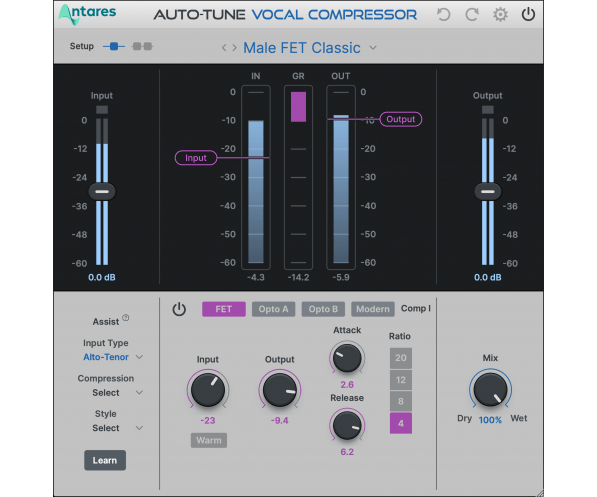597x497 pixels.
Task: Click the output fader 0.0 dB value
Action: pos(487,277)
